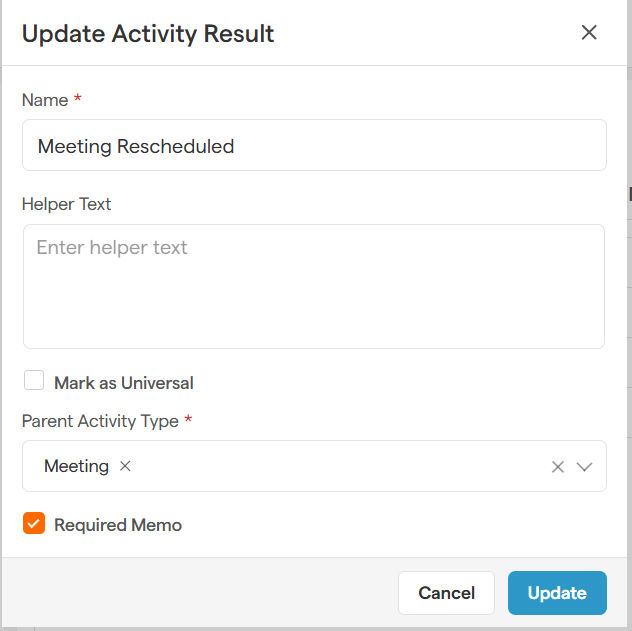632x631 pixels.
Task: Remove the Meeting tag chip
Action: 125,466
